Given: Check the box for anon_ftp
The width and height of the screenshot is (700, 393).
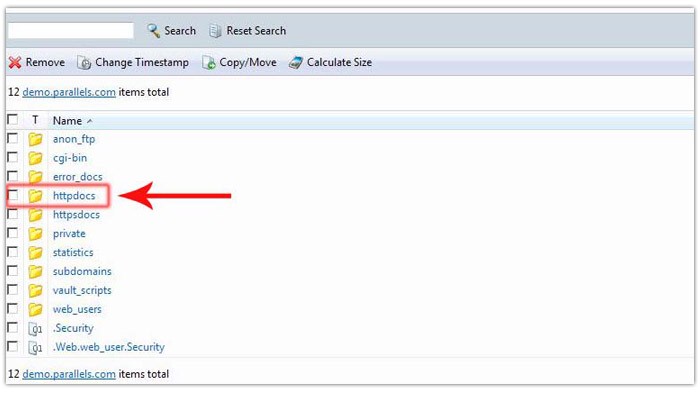Looking at the screenshot, I should click(13, 138).
